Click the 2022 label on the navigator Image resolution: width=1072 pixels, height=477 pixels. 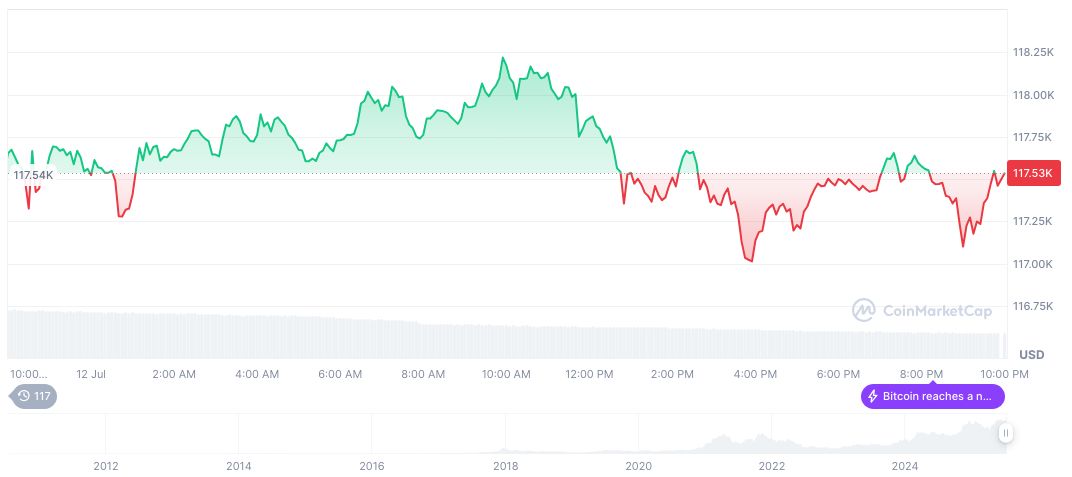pyautogui.click(x=771, y=466)
